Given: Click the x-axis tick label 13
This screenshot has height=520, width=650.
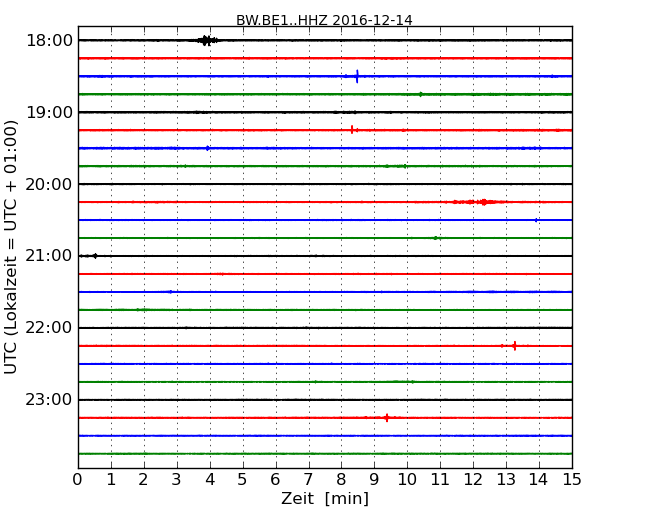Looking at the screenshot, I should [x=506, y=479].
